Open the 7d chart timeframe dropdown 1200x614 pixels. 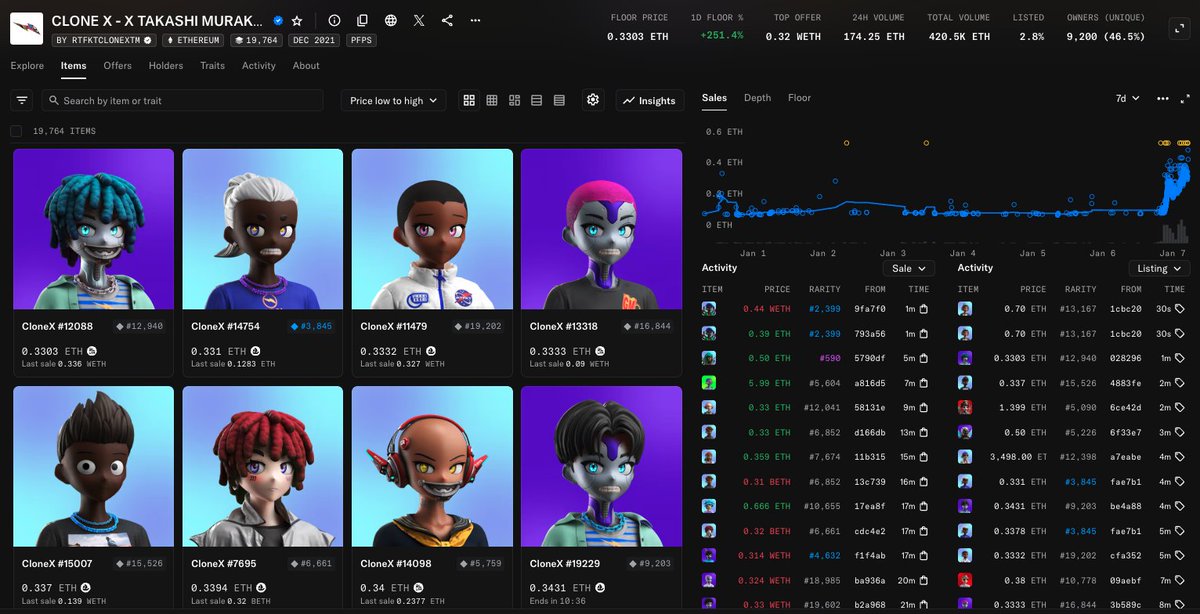pos(1127,98)
